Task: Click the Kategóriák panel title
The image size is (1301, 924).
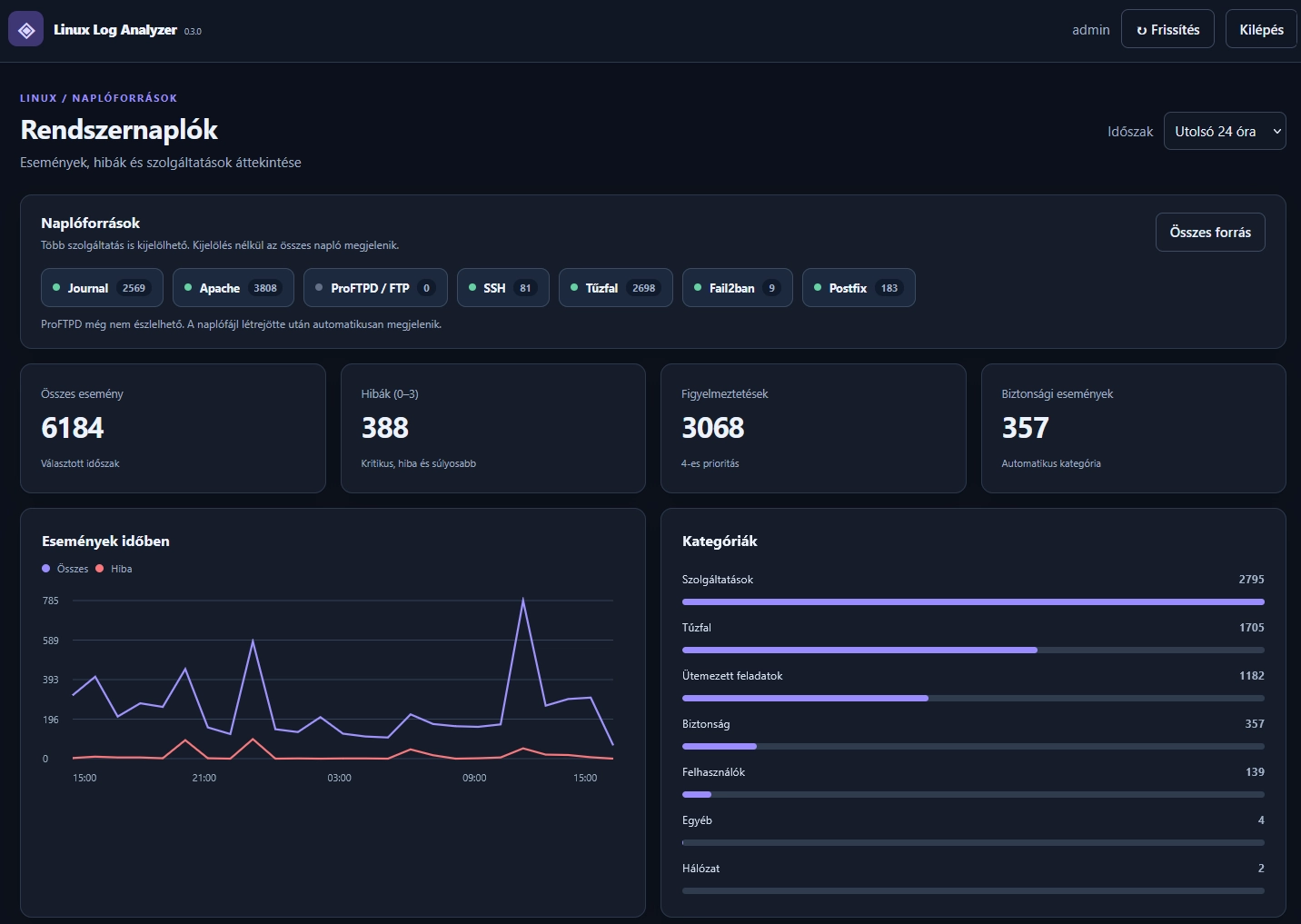Action: click(720, 541)
